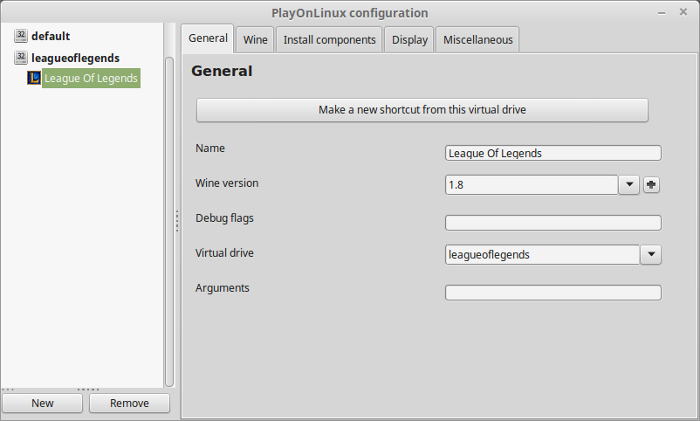Select the default virtual drive

pyautogui.click(x=50, y=36)
